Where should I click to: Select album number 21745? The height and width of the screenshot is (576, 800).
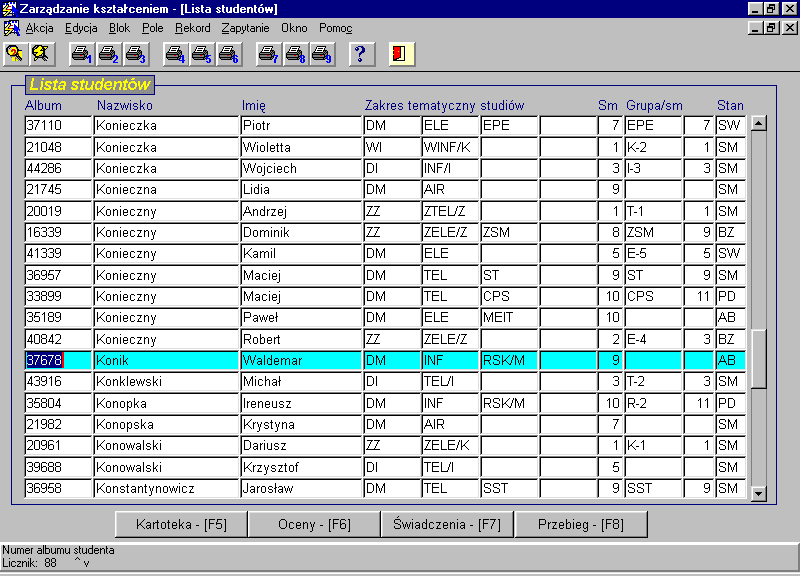pyautogui.click(x=58, y=190)
